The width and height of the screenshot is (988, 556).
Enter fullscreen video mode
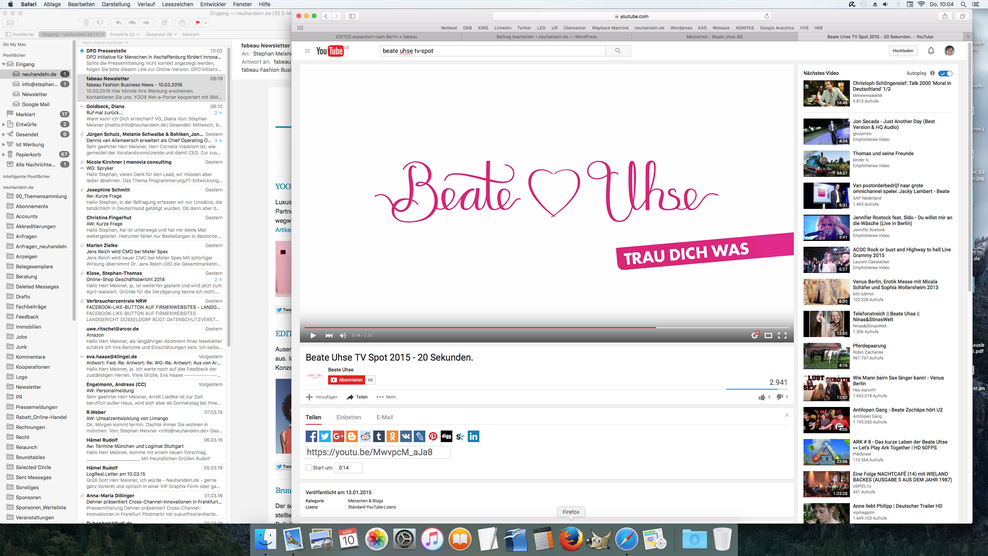783,335
